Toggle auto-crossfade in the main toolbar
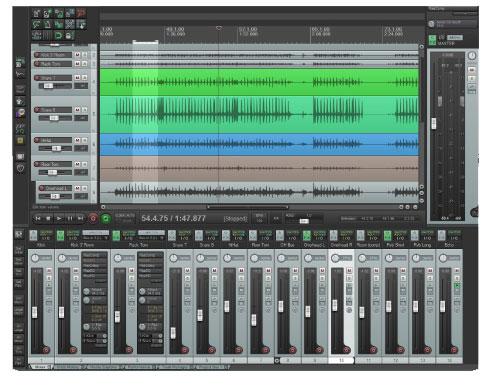This screenshot has width=486, height=379. point(59,24)
